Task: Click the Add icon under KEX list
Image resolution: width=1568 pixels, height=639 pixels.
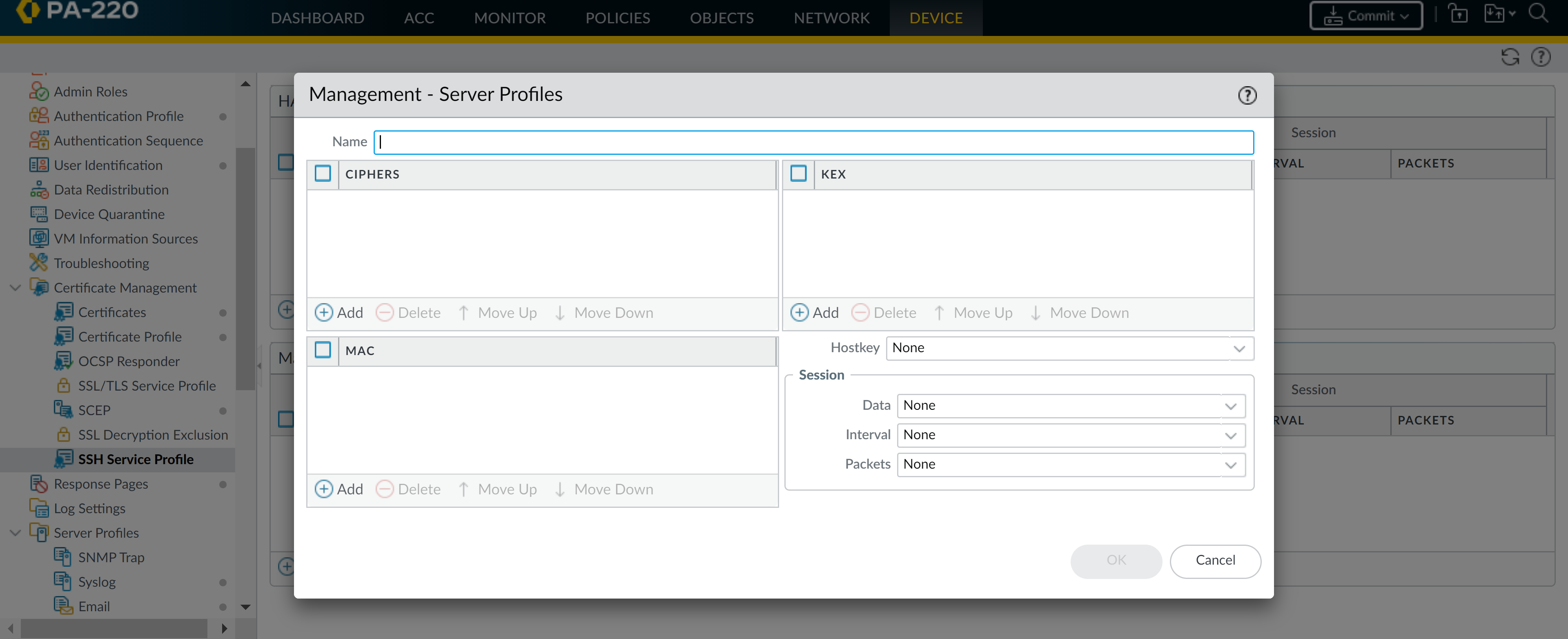Action: [799, 313]
